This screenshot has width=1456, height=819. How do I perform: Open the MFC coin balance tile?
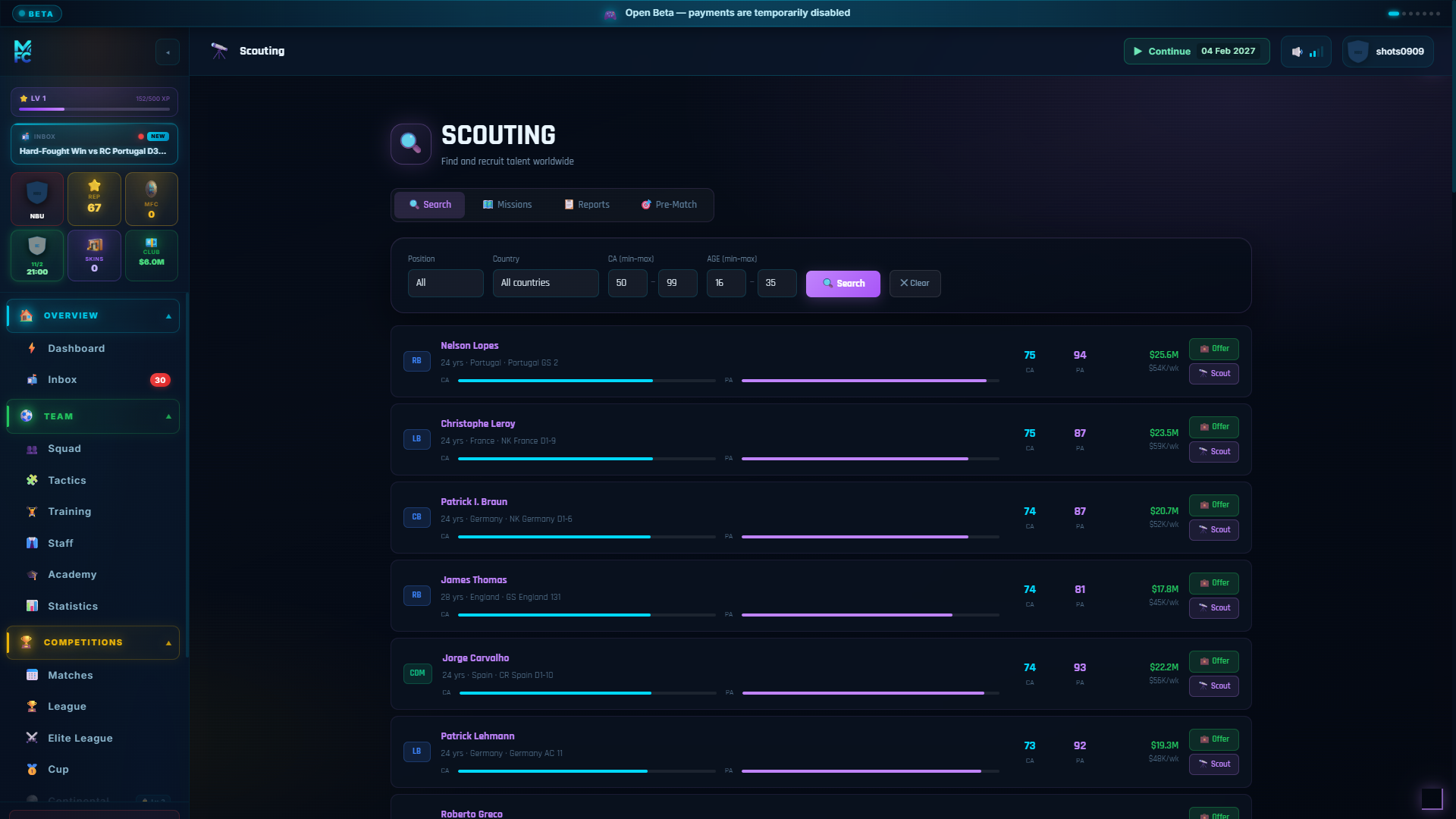tap(152, 199)
